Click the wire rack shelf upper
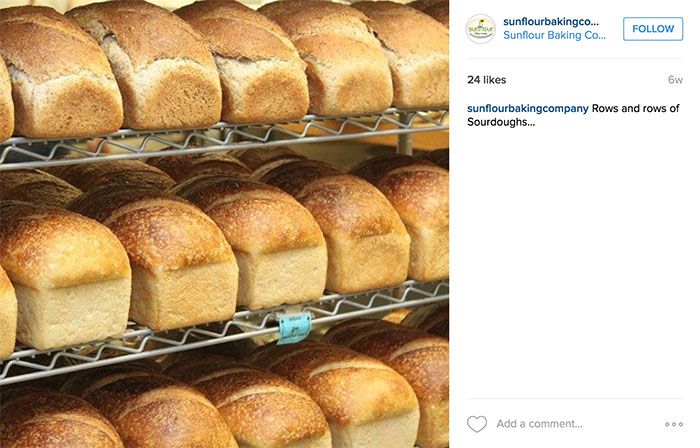This screenshot has width=700, height=448. [x=224, y=138]
